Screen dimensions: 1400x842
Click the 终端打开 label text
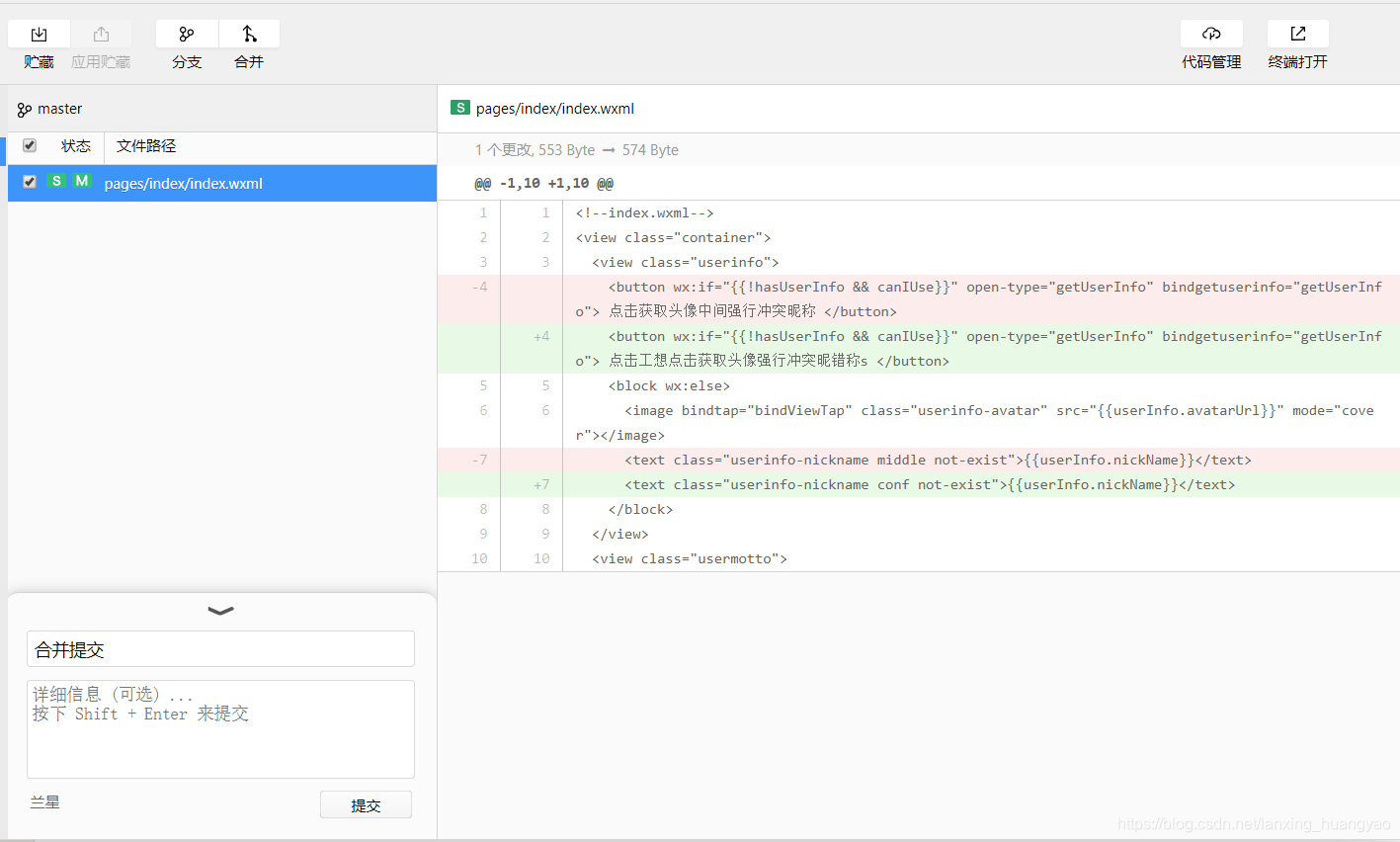[x=1298, y=61]
